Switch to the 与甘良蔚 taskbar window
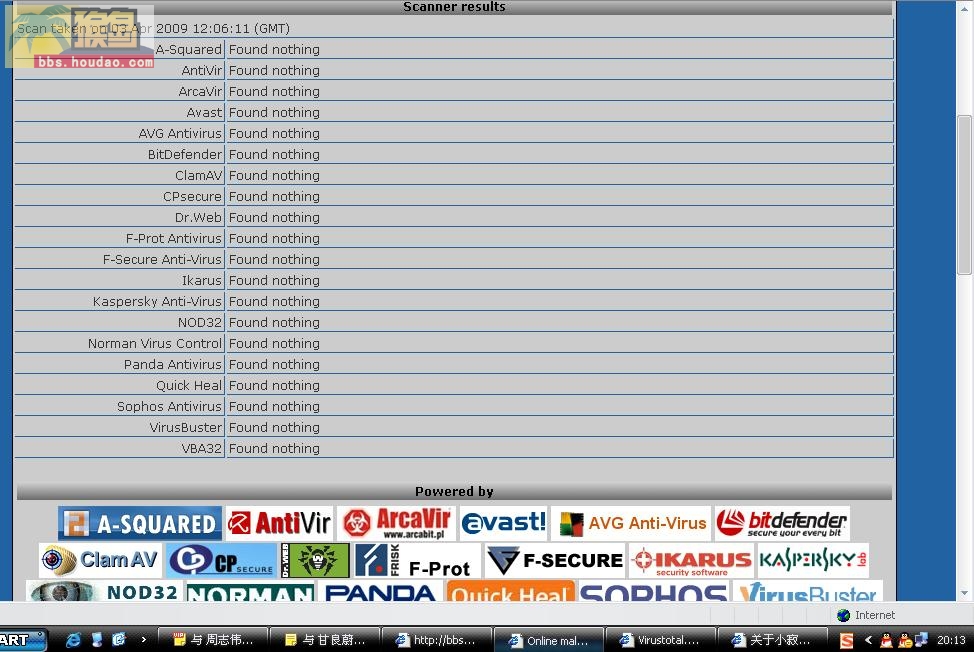974x652 pixels. point(325,640)
